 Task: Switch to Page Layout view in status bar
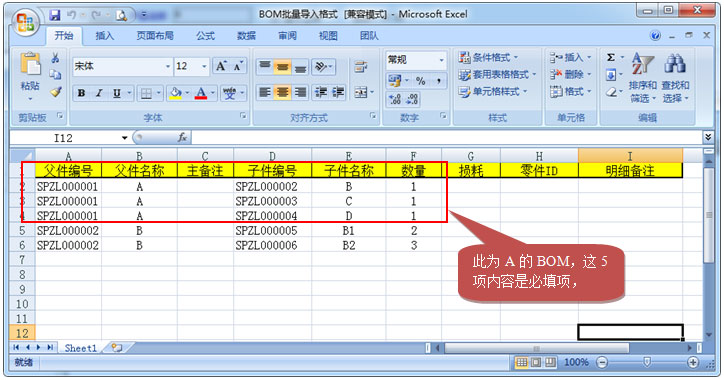click(x=536, y=362)
